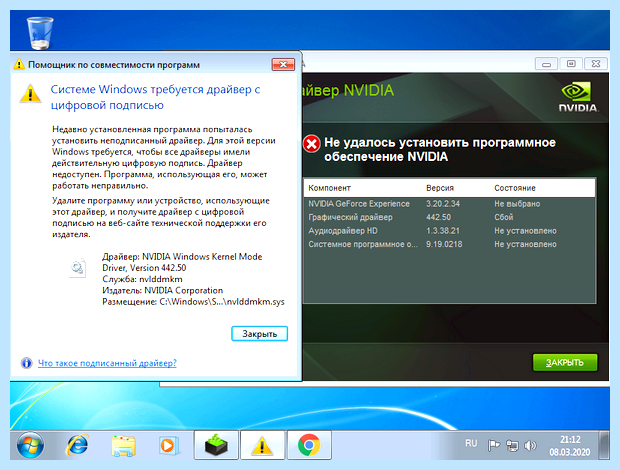Click the 'Не удалось установить' error heading

pyautogui.click(x=440, y=149)
